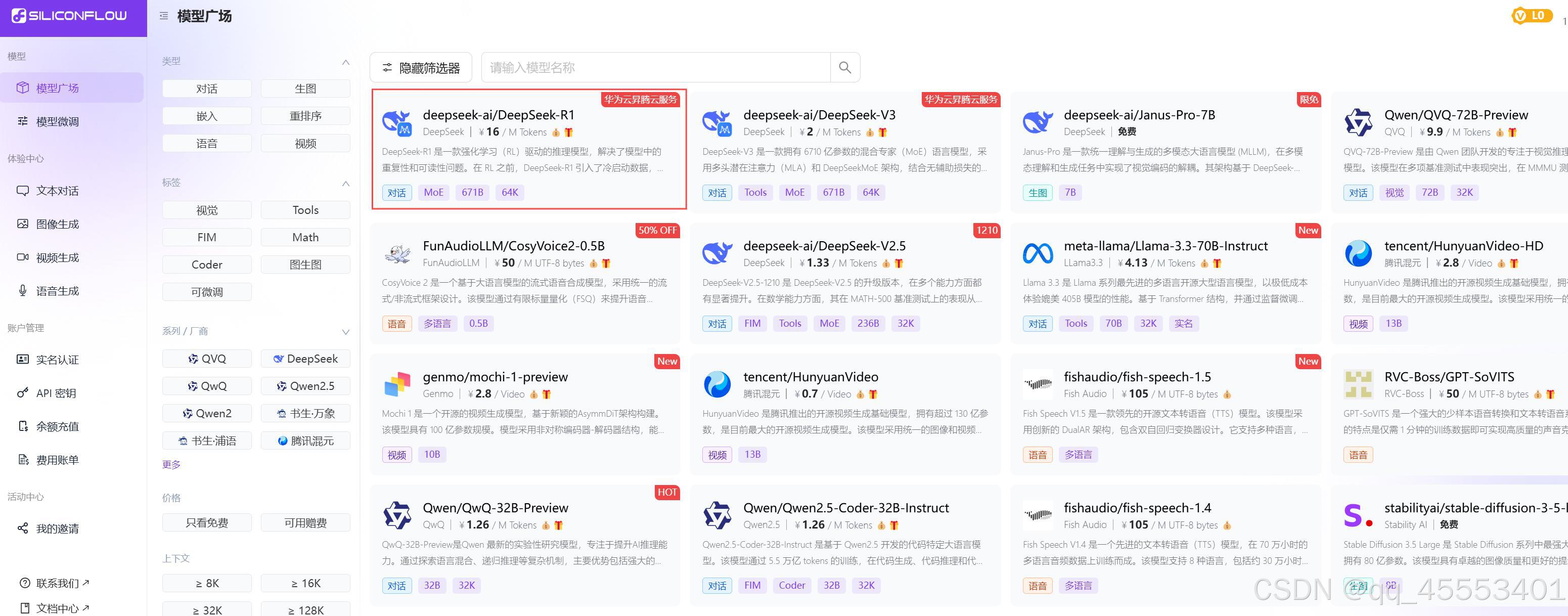The image size is (1568, 616).
Task: Click the genmo mochi-1-preview logo
Action: [397, 385]
